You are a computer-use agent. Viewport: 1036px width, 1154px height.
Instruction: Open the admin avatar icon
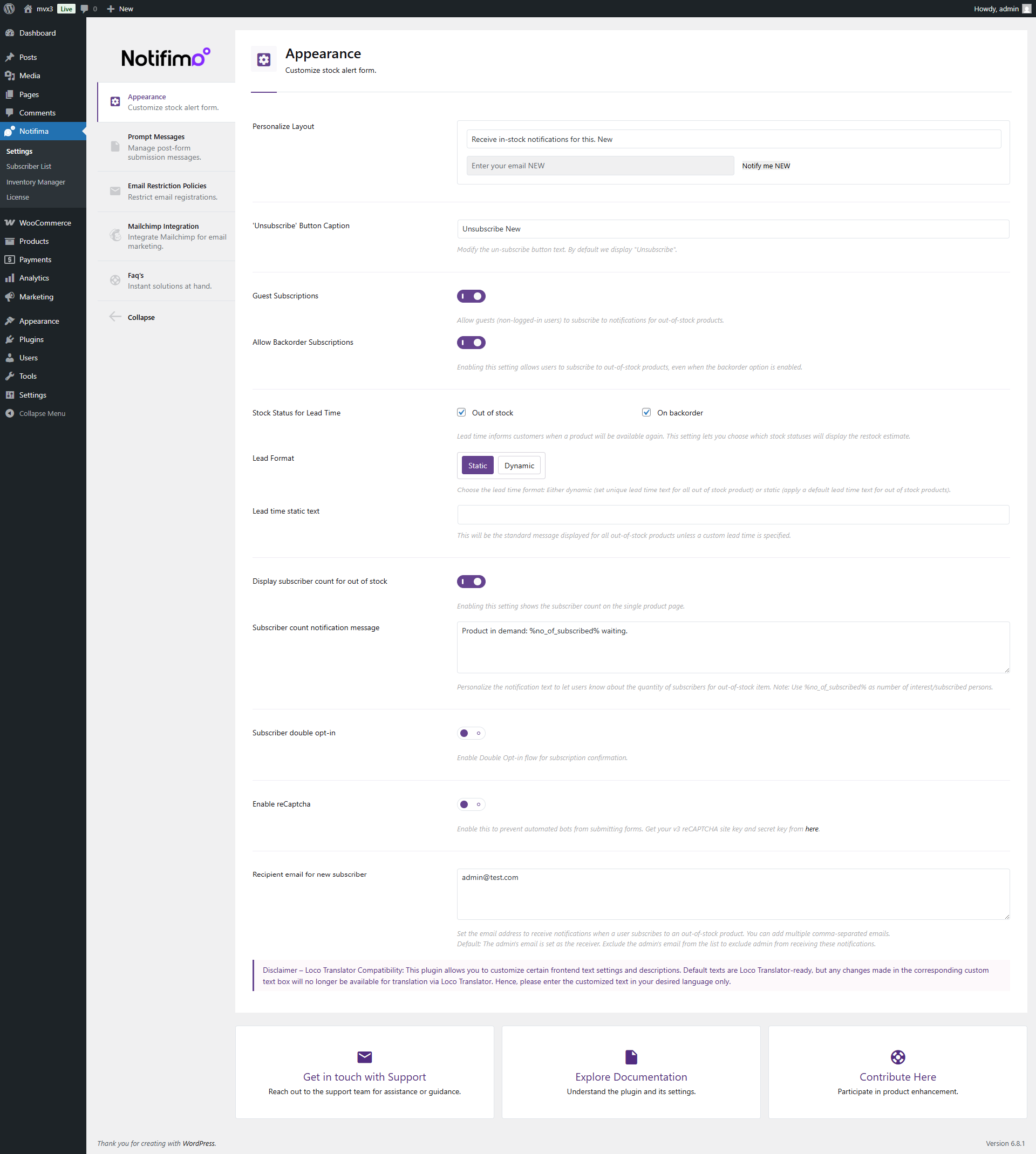click(1026, 9)
